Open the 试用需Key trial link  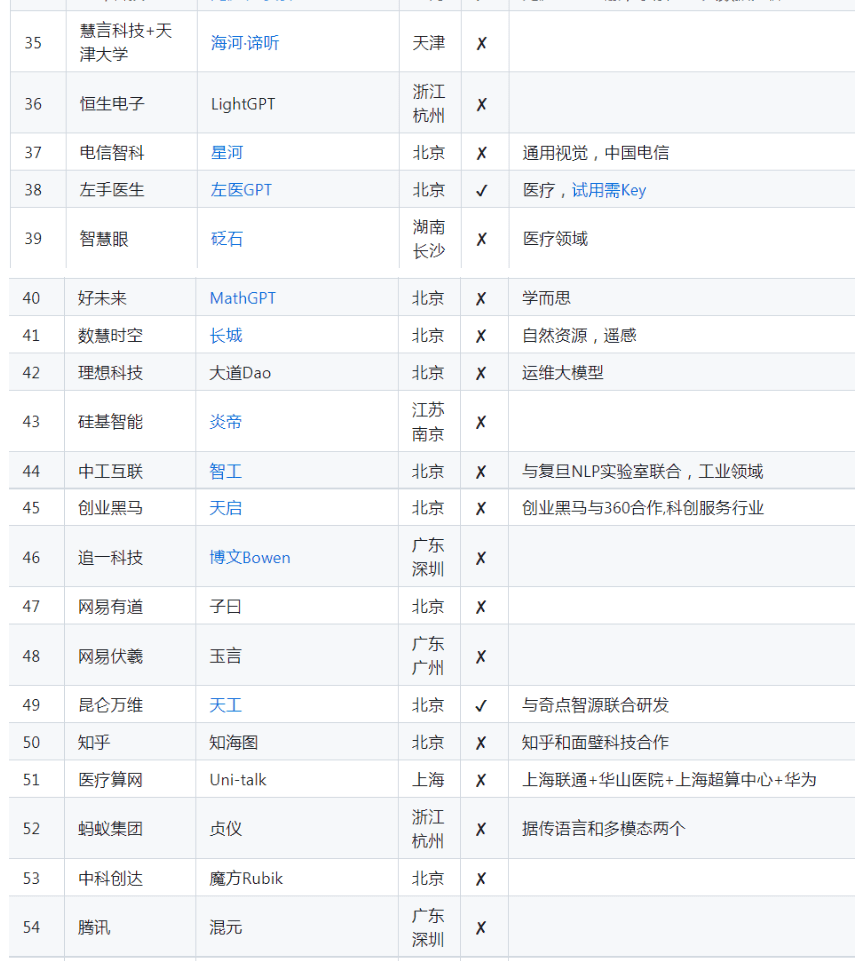[x=608, y=190]
